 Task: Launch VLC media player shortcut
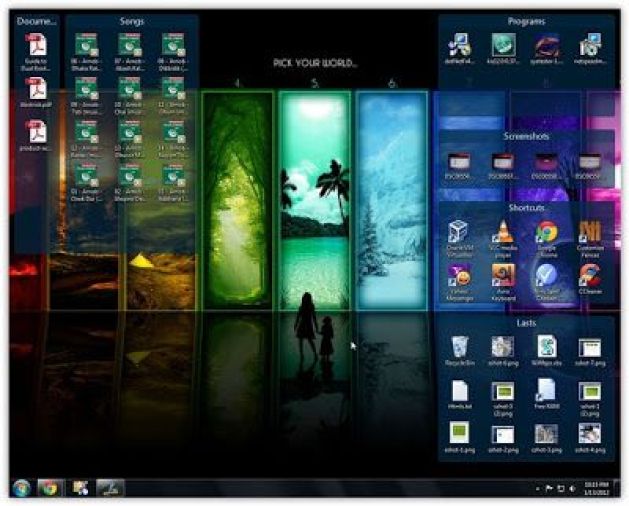pyautogui.click(x=503, y=238)
